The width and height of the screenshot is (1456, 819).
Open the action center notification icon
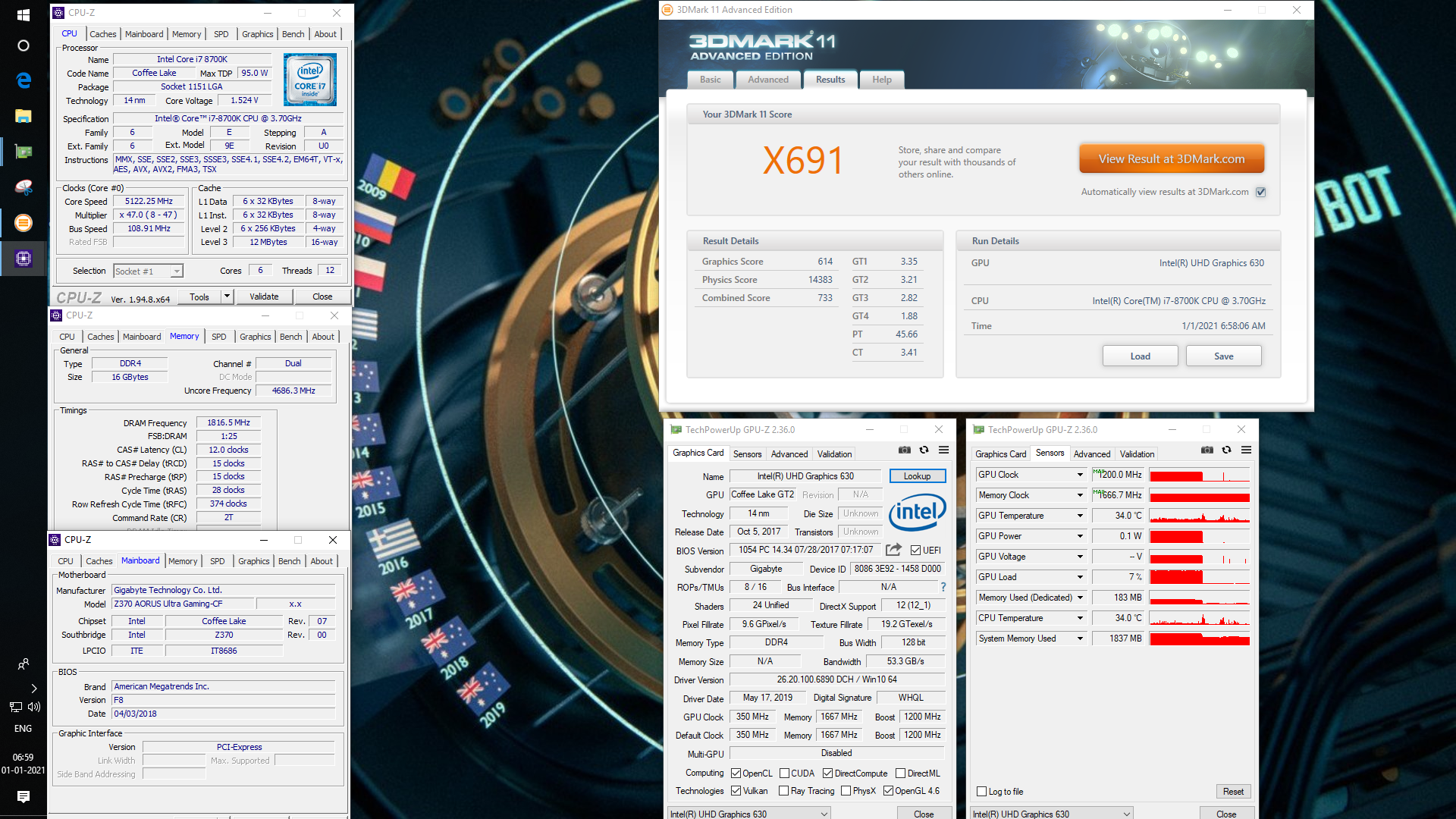(x=23, y=796)
